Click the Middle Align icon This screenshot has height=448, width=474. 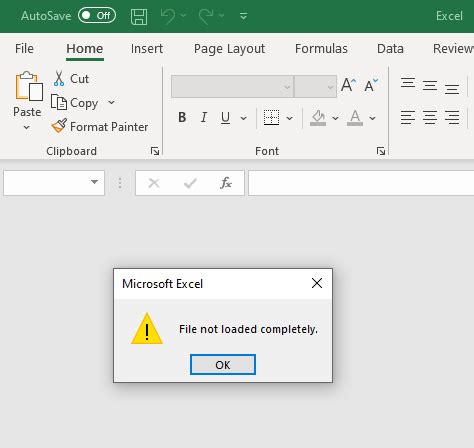[430, 86]
